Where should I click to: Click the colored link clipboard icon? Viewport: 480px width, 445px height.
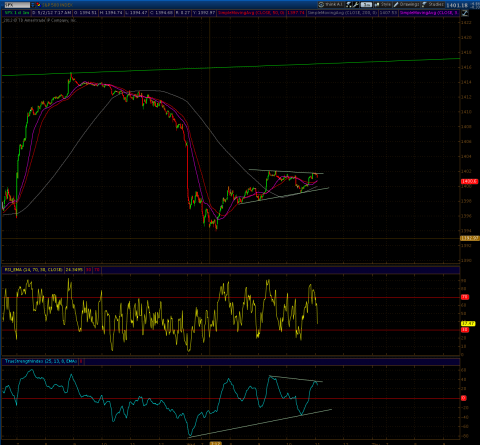(38, 5)
